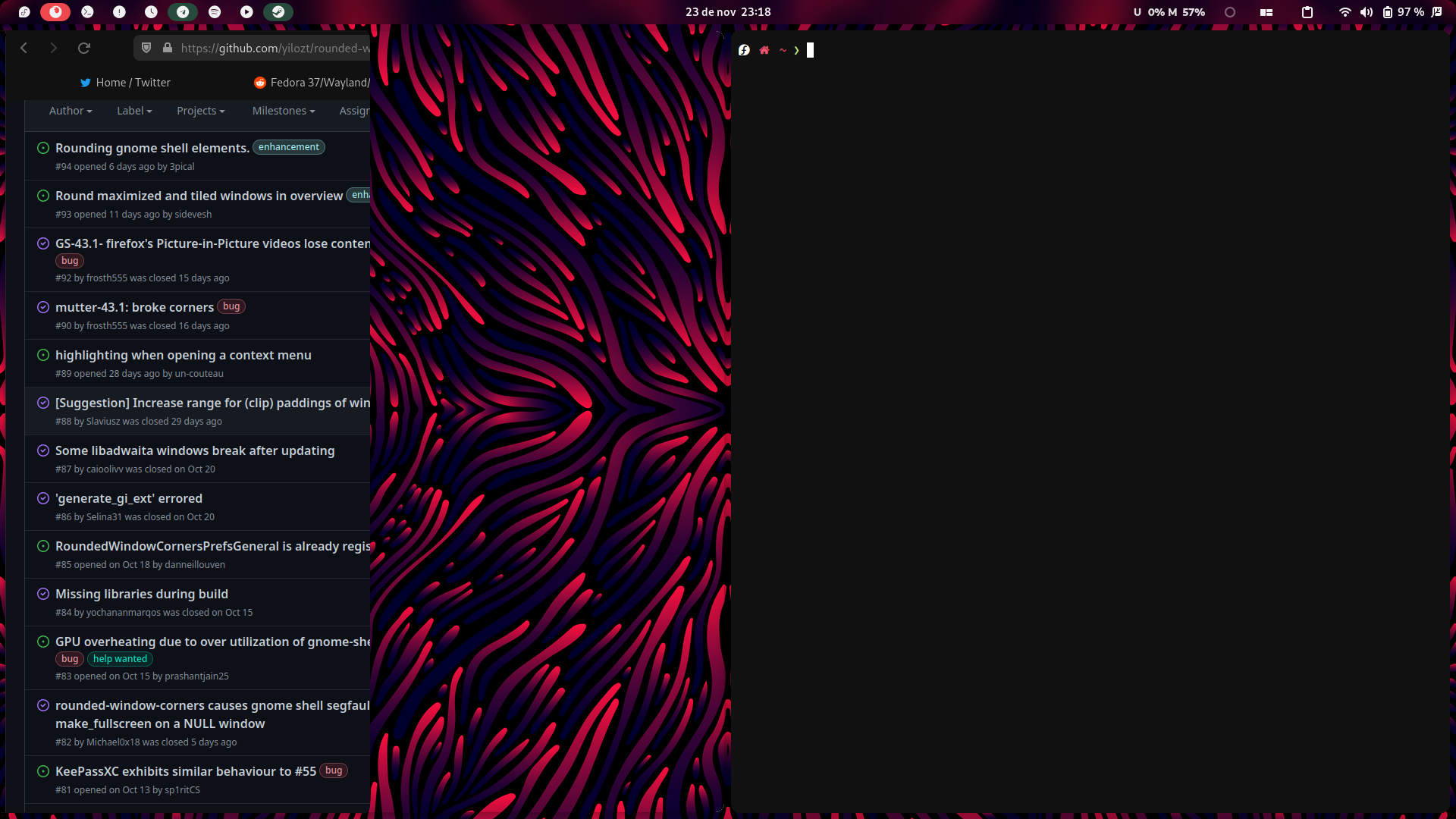Filter by the enhancement label tag
Screen dimensions: 1456x819
point(288,147)
